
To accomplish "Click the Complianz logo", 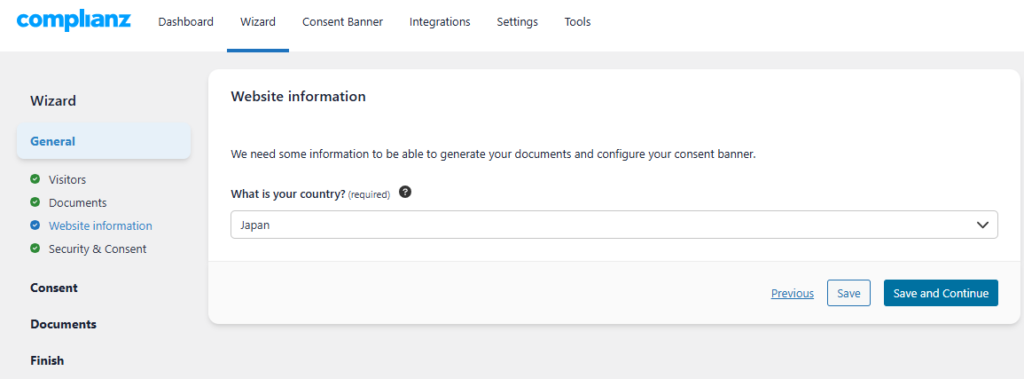I will [x=73, y=20].
